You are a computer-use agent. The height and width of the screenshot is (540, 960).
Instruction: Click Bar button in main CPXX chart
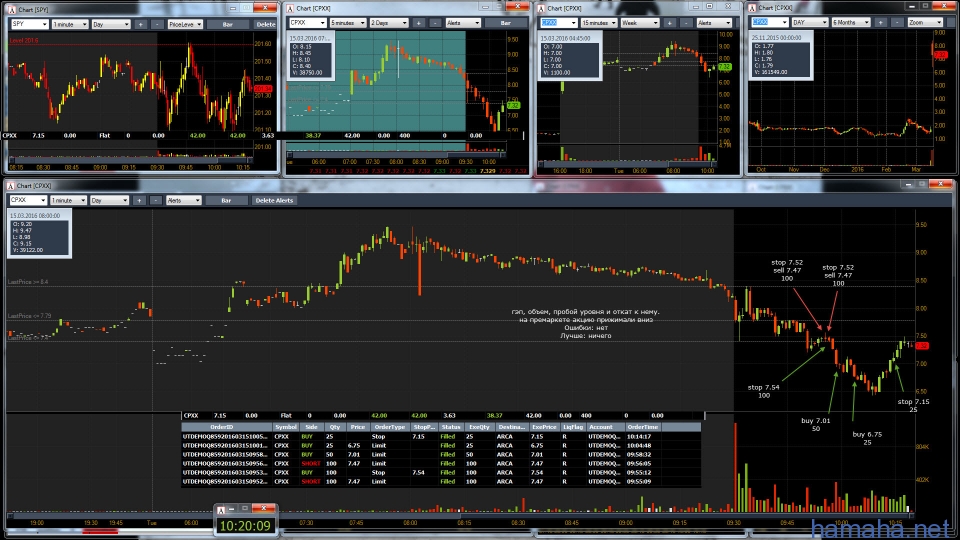click(x=226, y=200)
